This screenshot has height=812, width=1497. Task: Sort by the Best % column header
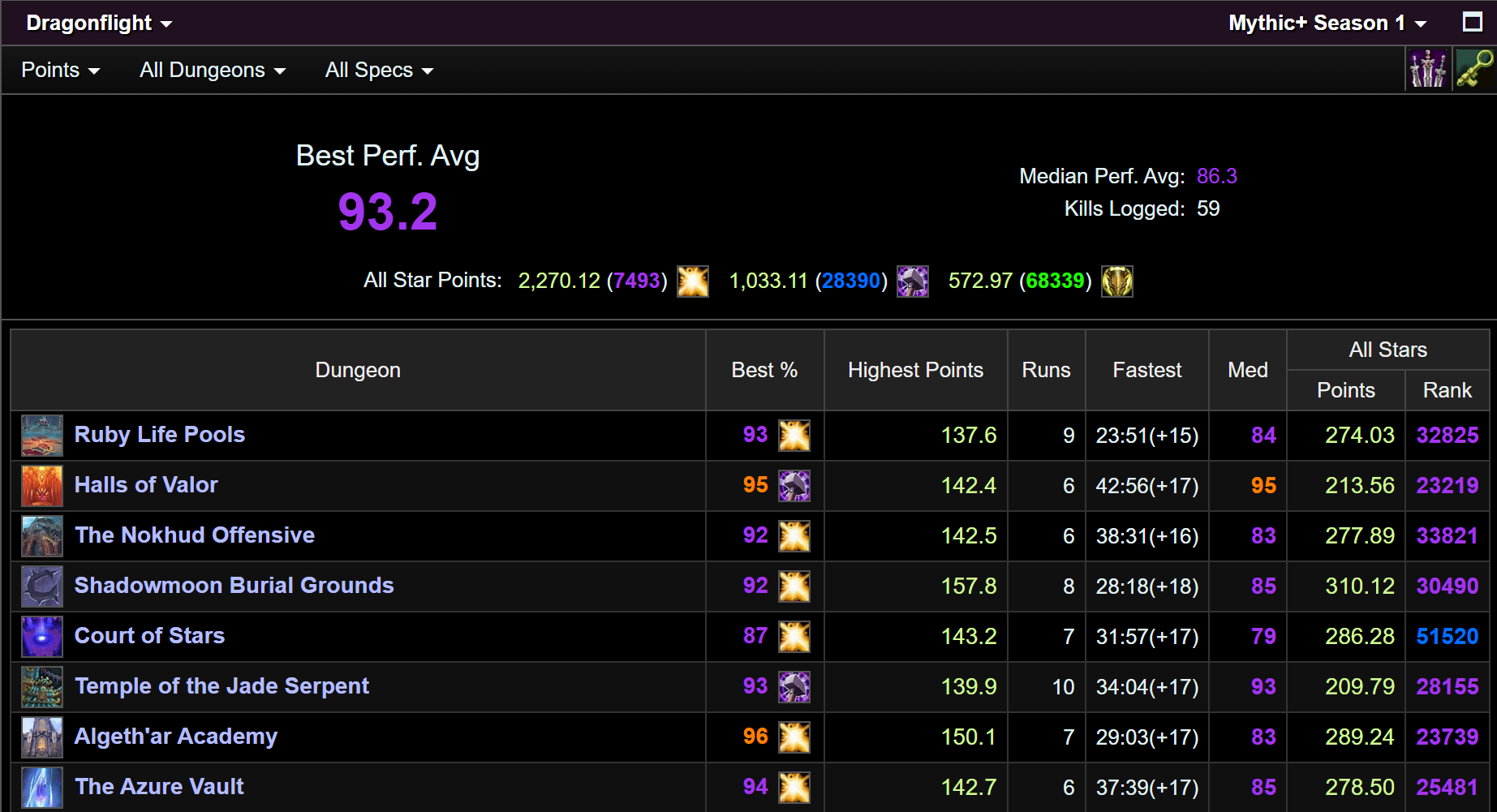click(x=764, y=370)
